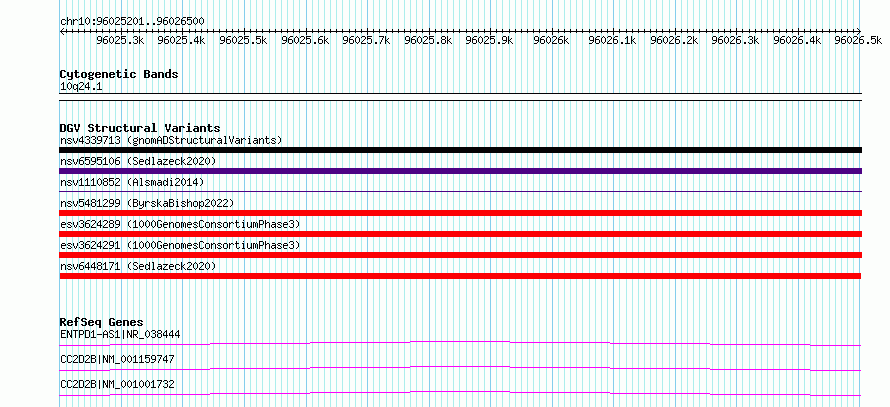This screenshot has height=407, width=890.
Task: Click the 96025.7k ruler tick label
Action: point(367,40)
